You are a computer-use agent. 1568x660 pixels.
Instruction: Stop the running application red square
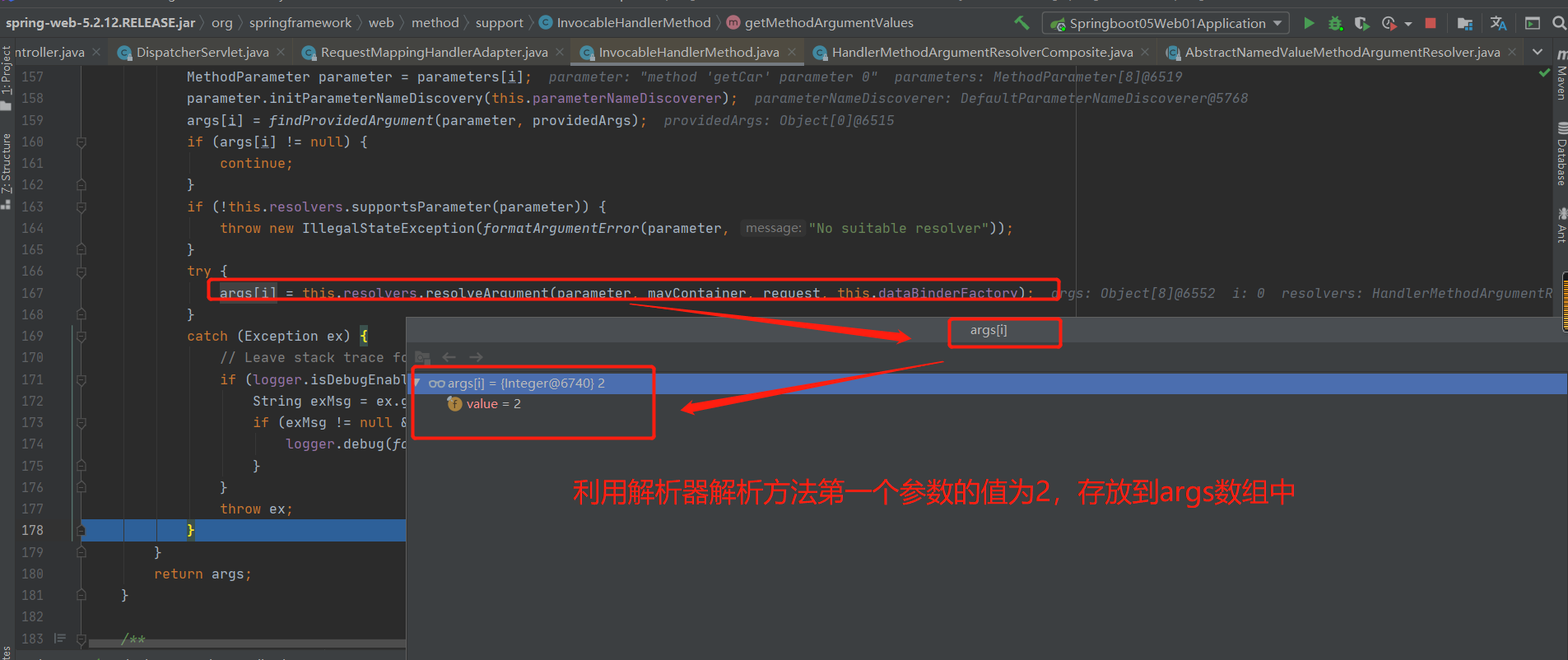coord(1431,23)
